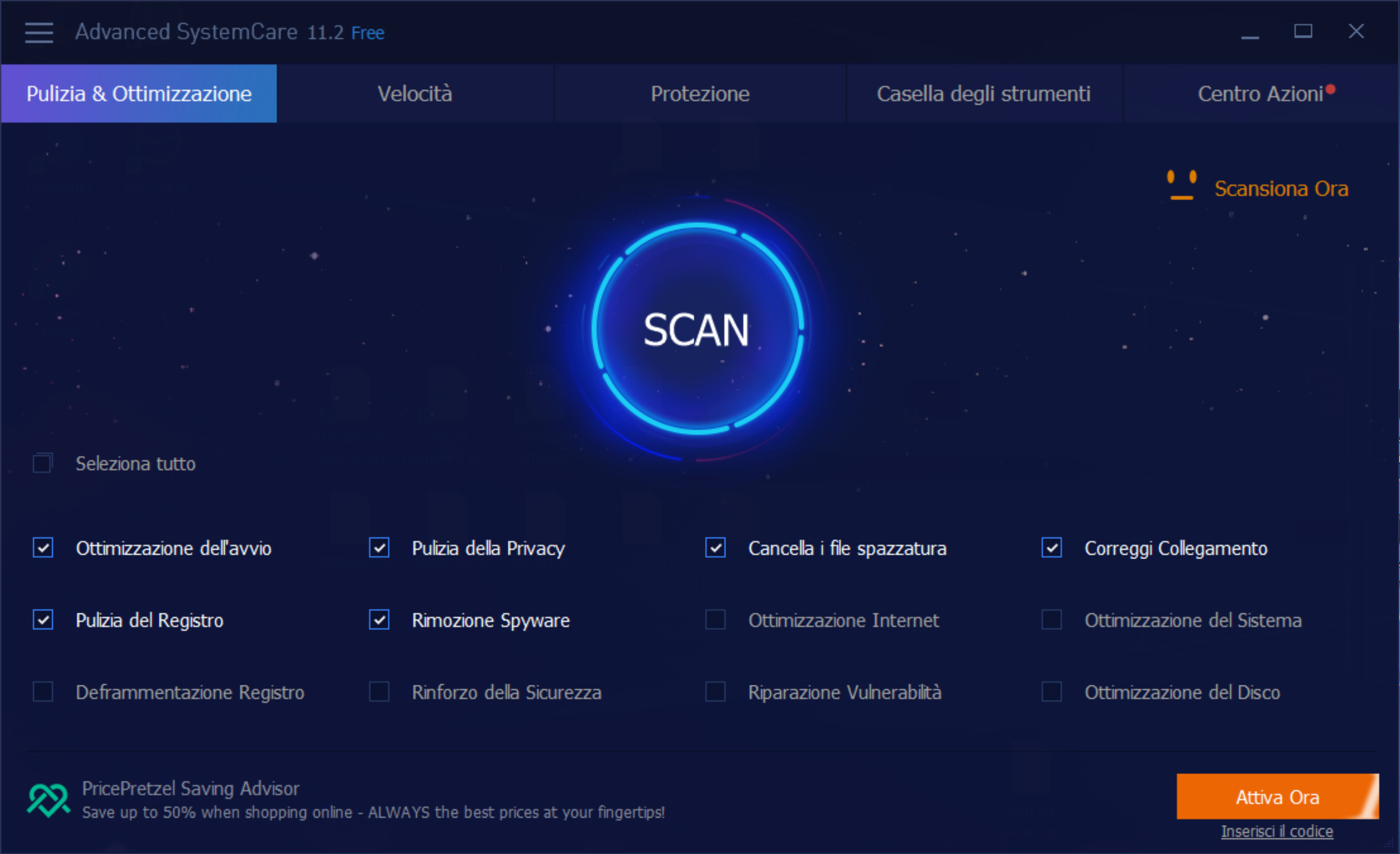Enable Correggi Collegamento

pyautogui.click(x=1053, y=548)
